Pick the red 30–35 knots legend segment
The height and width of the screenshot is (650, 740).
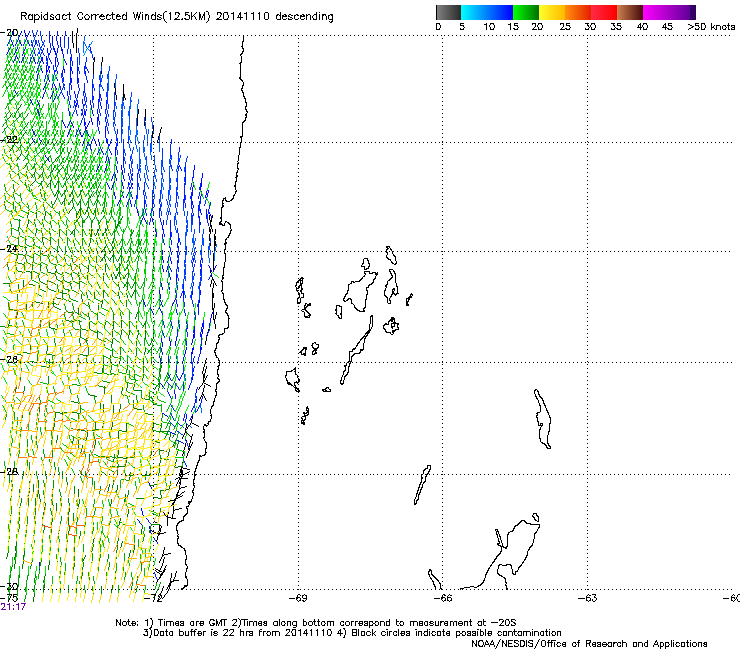(x=604, y=12)
